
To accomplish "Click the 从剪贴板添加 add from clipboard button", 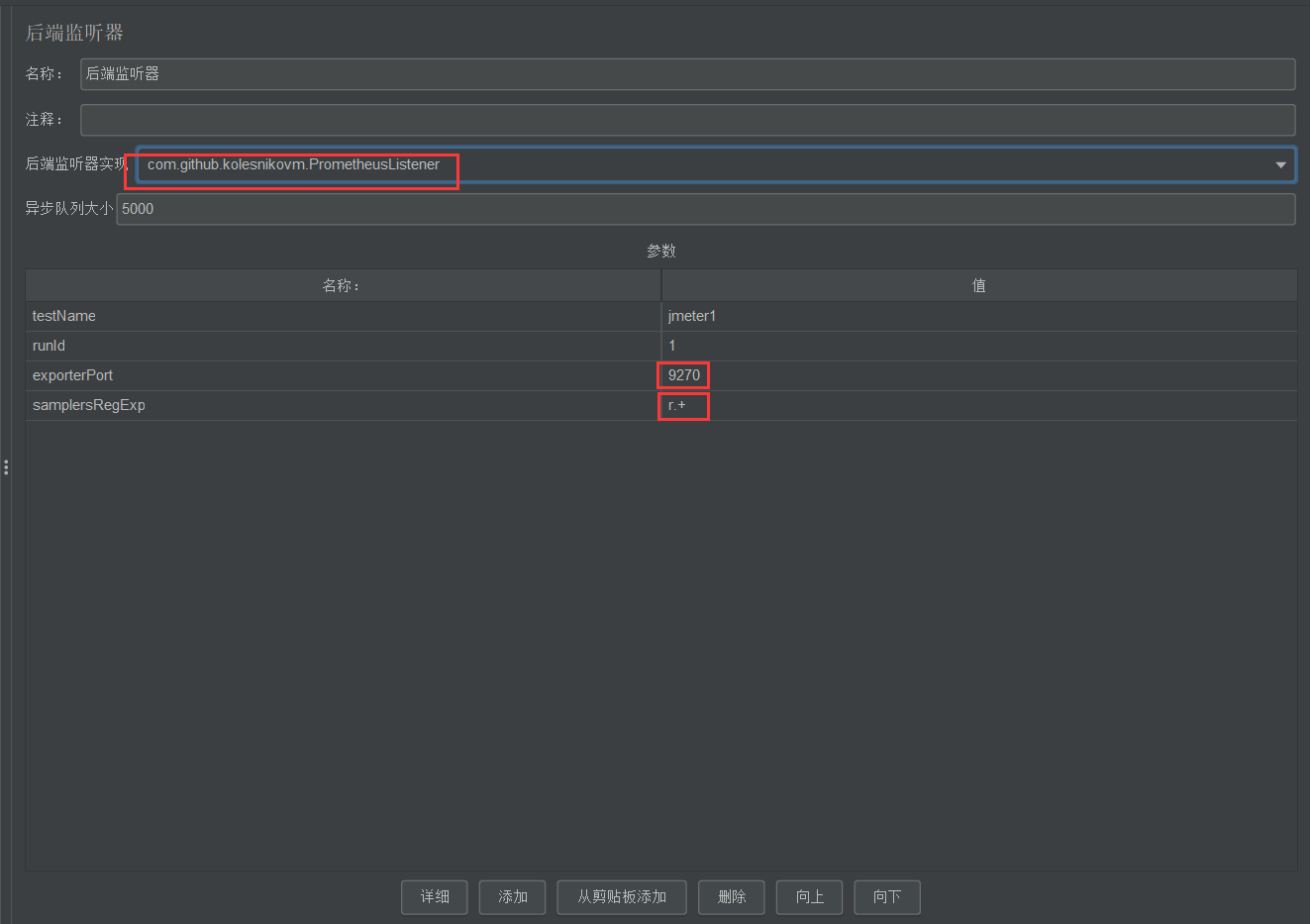I will [622, 897].
